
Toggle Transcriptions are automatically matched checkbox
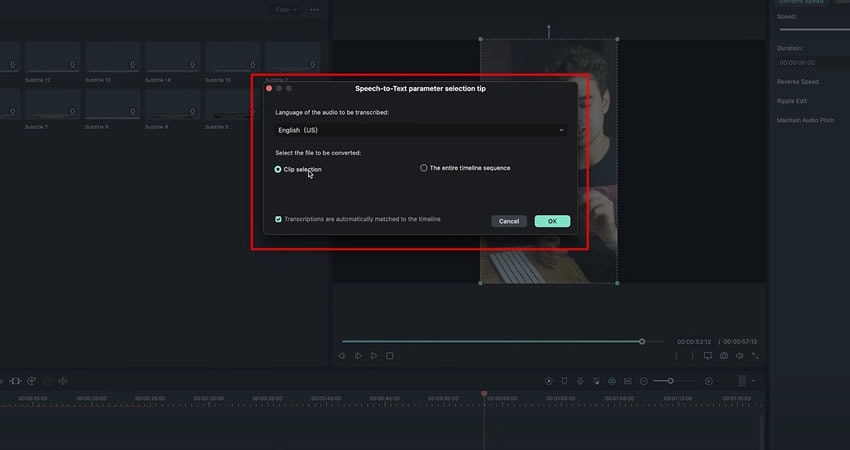click(x=278, y=219)
